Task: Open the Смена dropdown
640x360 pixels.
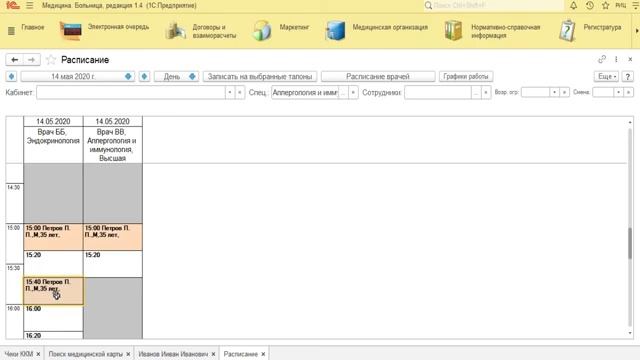Action: [618, 93]
